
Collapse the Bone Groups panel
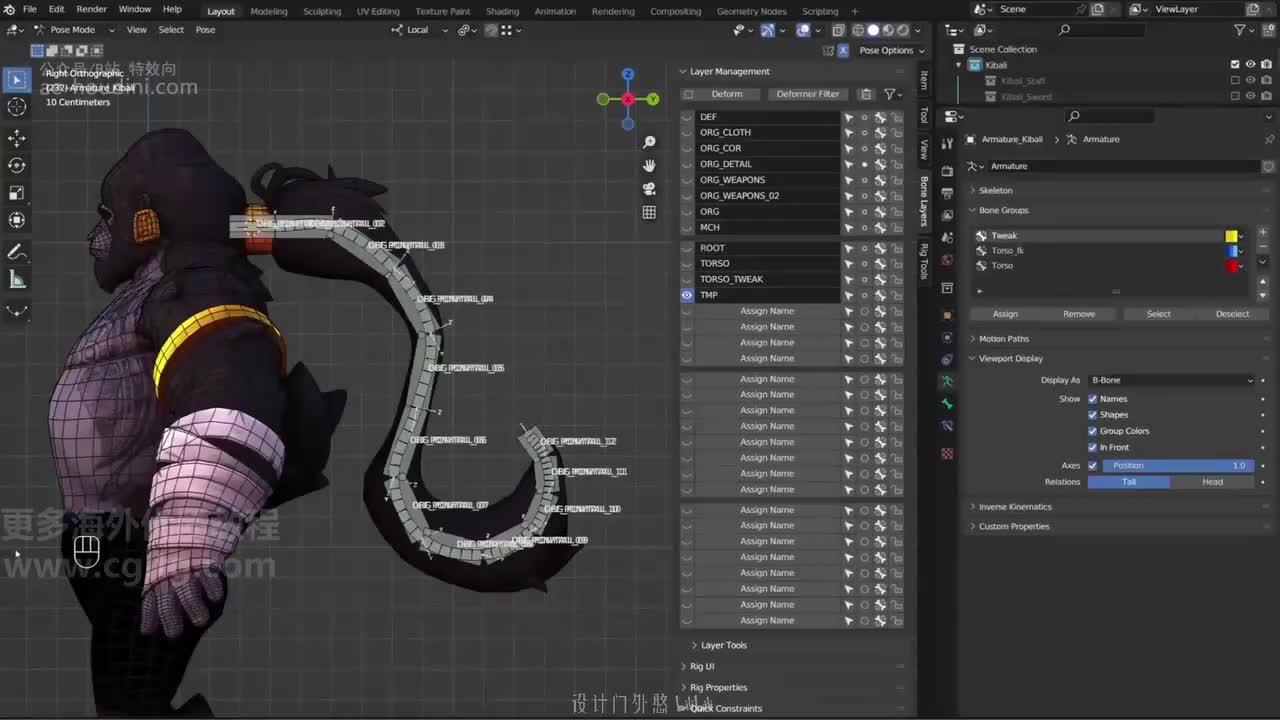[1003, 210]
